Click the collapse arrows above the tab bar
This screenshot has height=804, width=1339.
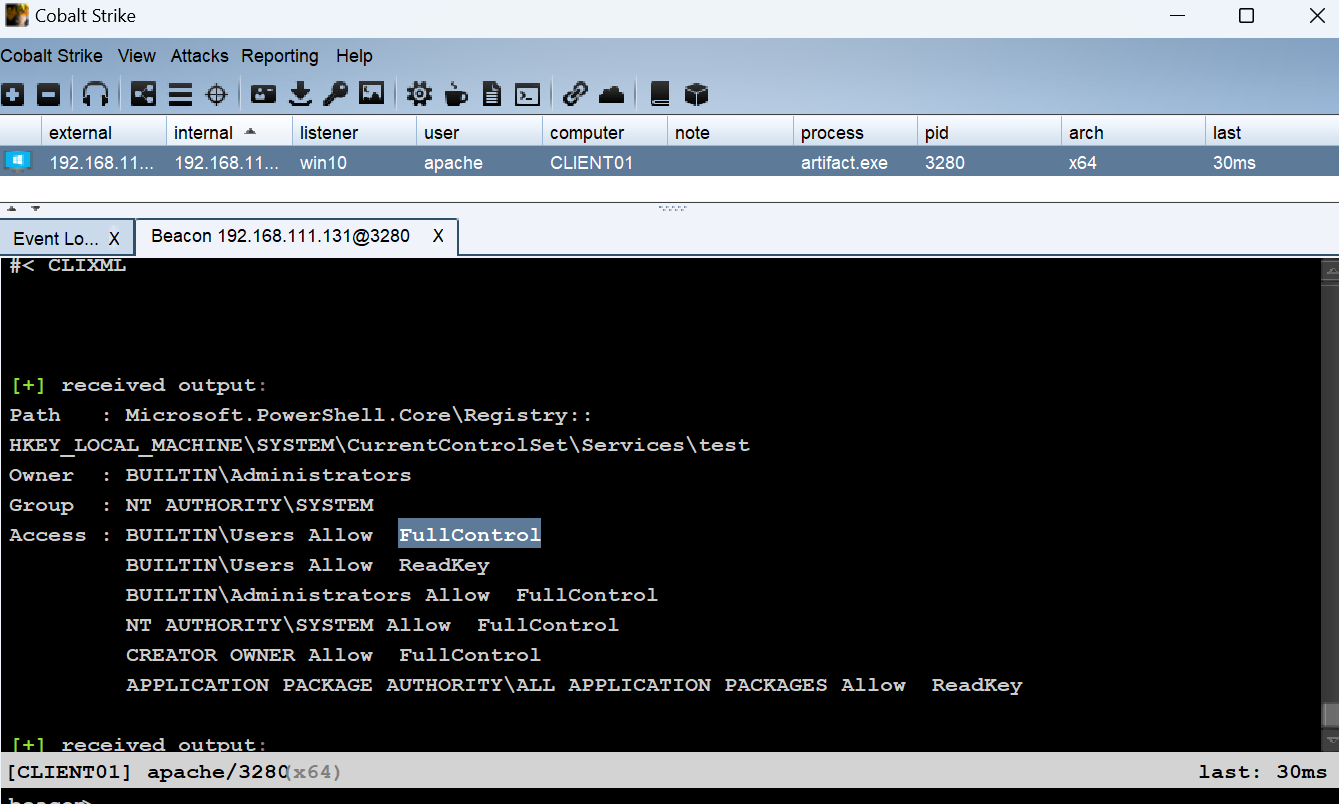click(x=22, y=209)
